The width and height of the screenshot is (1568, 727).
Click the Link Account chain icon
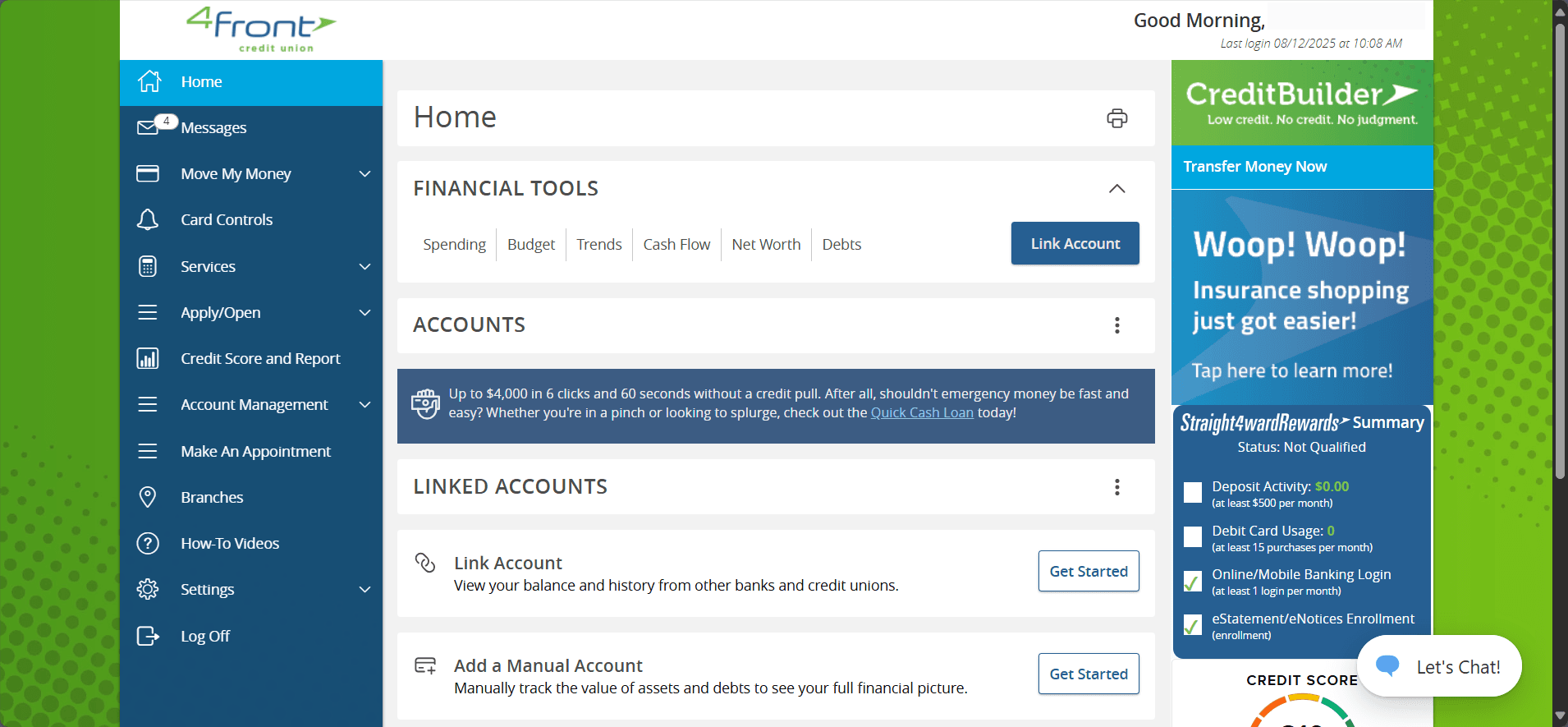pos(425,563)
